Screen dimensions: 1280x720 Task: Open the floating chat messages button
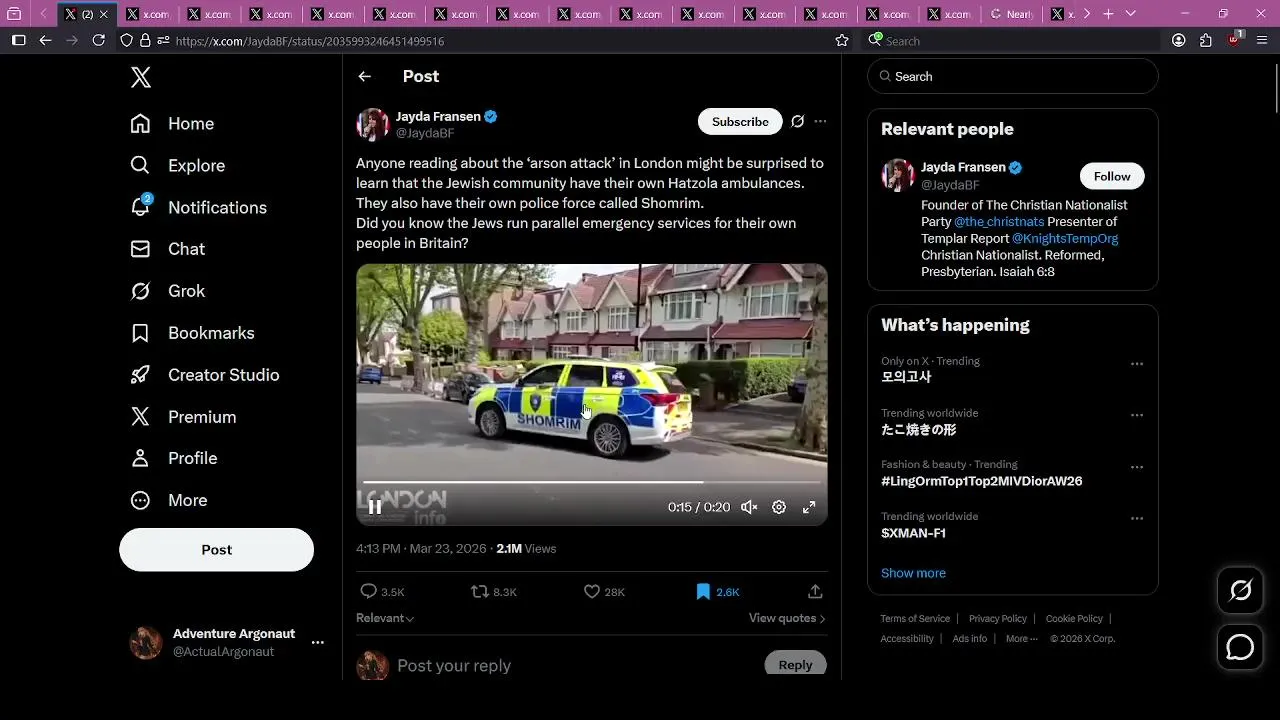click(1240, 647)
